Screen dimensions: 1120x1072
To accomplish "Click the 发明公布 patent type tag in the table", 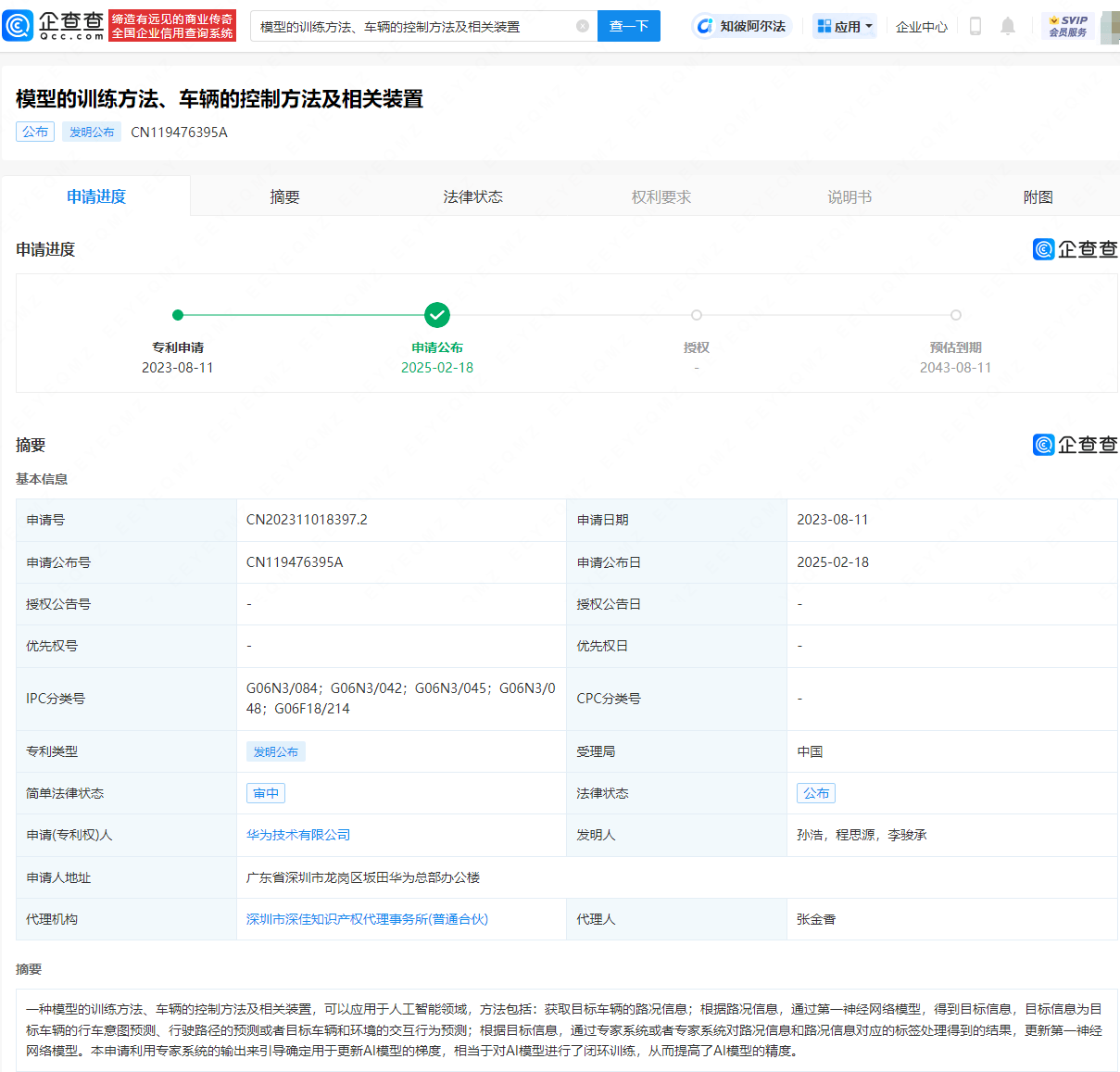I will 276,751.
